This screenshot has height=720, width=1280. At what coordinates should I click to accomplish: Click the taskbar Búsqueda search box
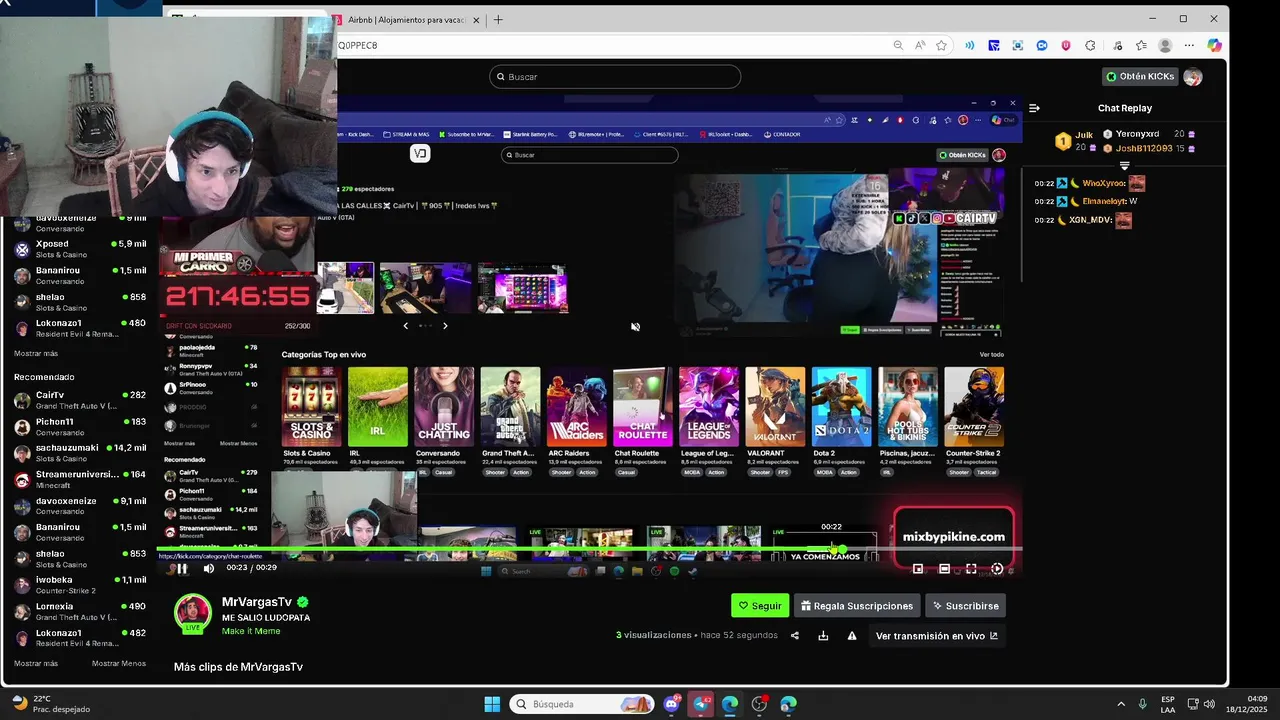click(584, 704)
